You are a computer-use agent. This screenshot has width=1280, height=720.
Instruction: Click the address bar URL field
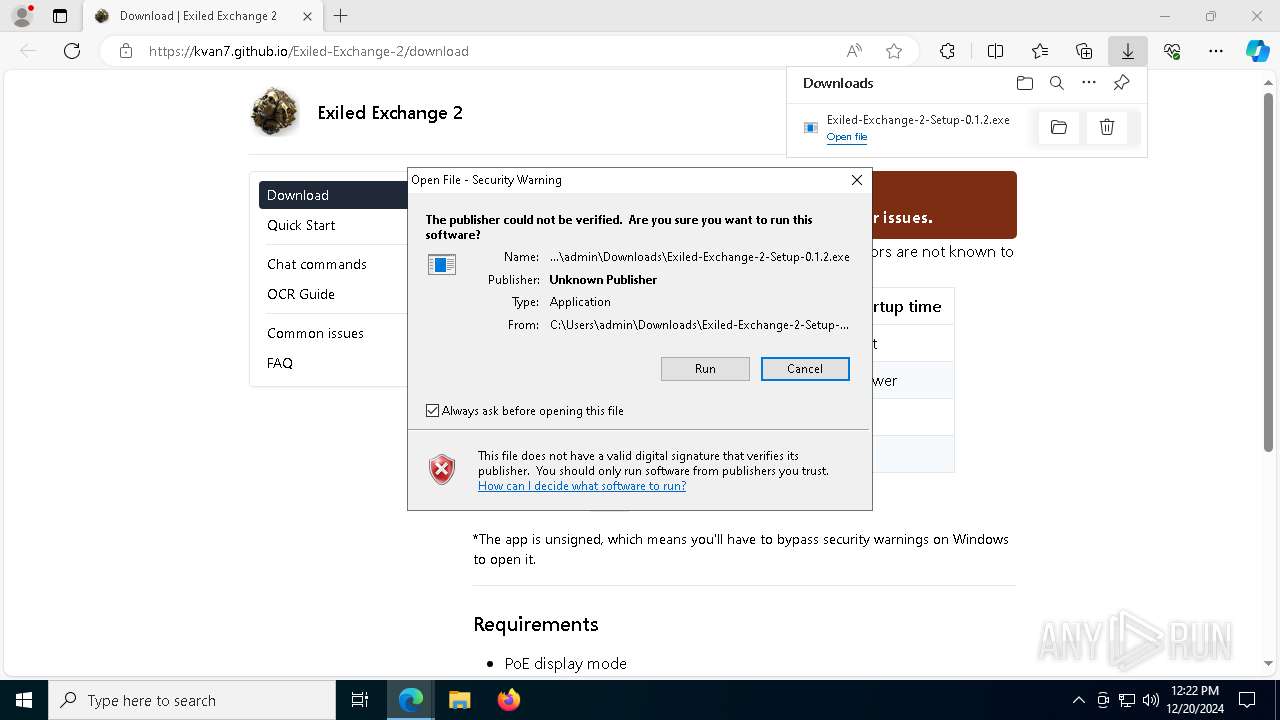[x=489, y=51]
